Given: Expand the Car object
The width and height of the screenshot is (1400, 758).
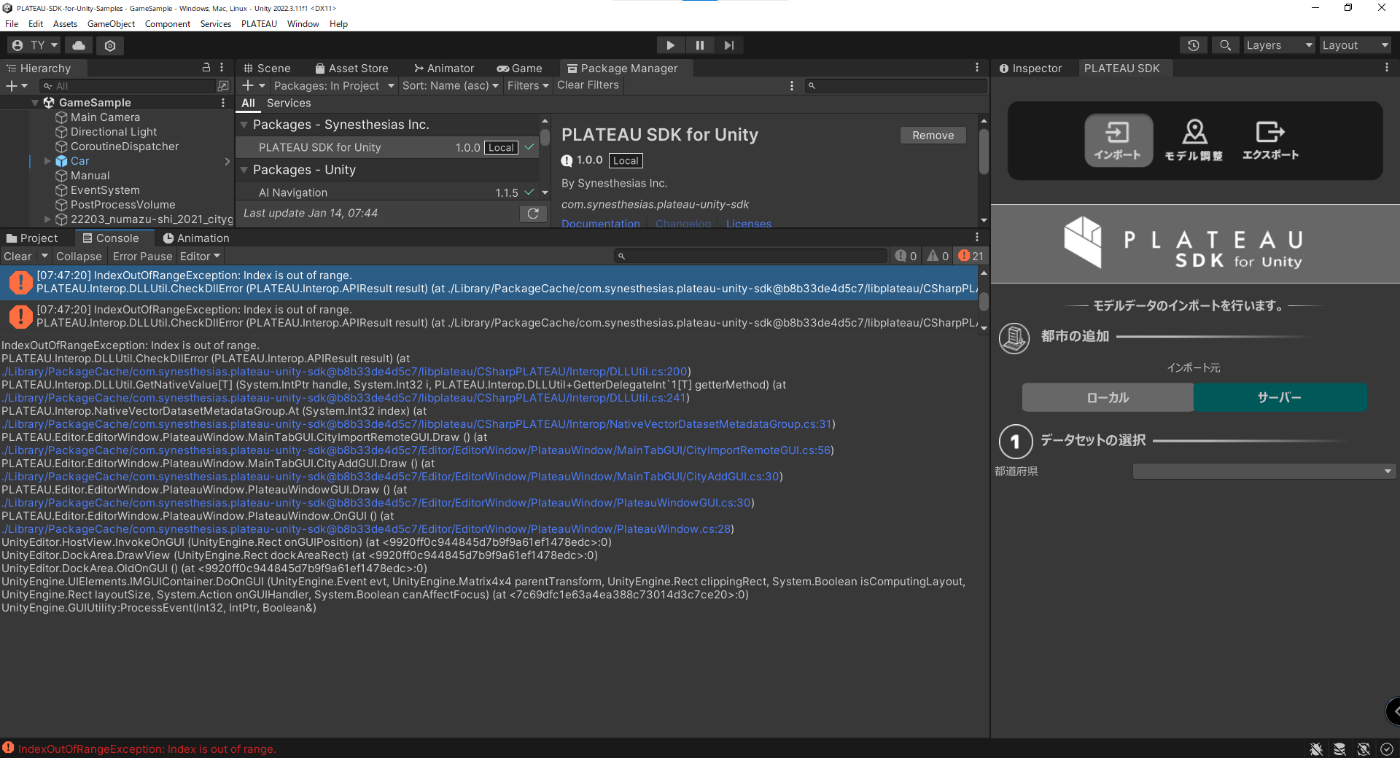Looking at the screenshot, I should [47, 161].
